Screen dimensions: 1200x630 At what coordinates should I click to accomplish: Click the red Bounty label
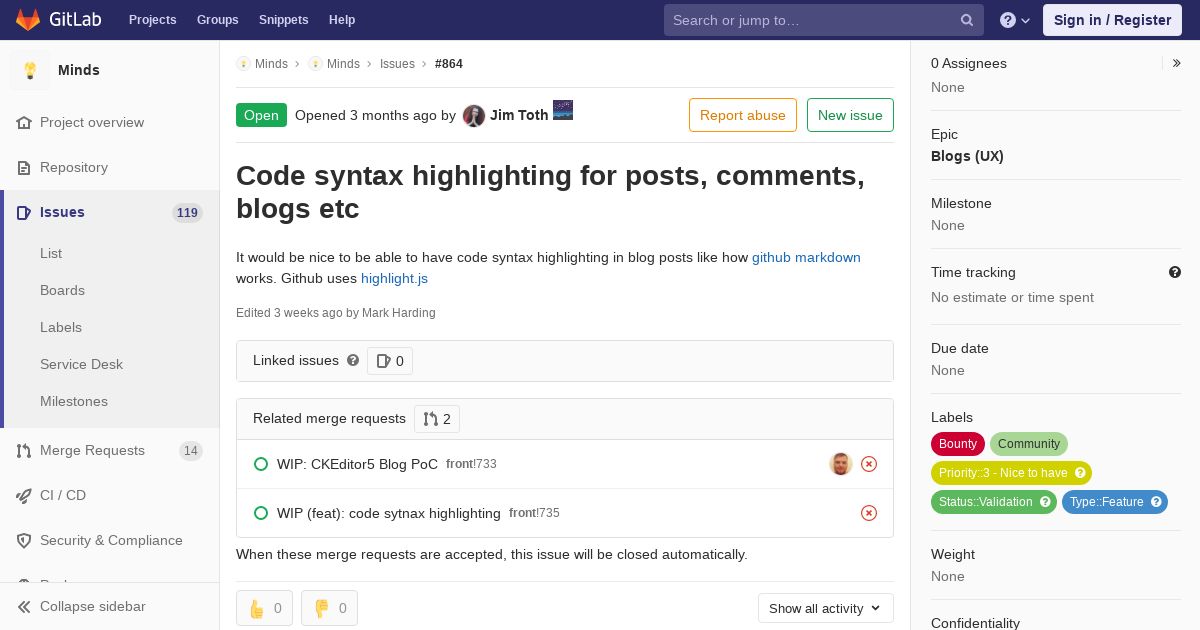pos(957,444)
